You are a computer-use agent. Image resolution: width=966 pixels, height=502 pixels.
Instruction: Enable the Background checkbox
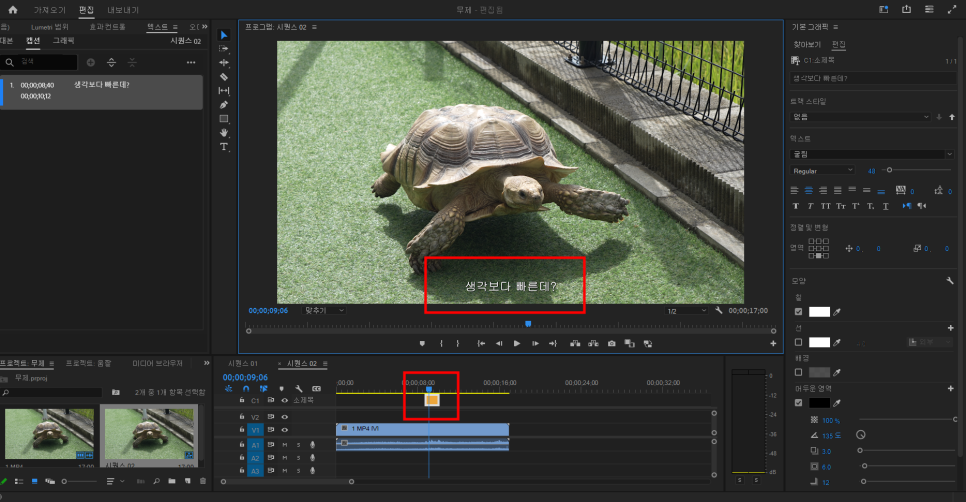click(x=798, y=372)
